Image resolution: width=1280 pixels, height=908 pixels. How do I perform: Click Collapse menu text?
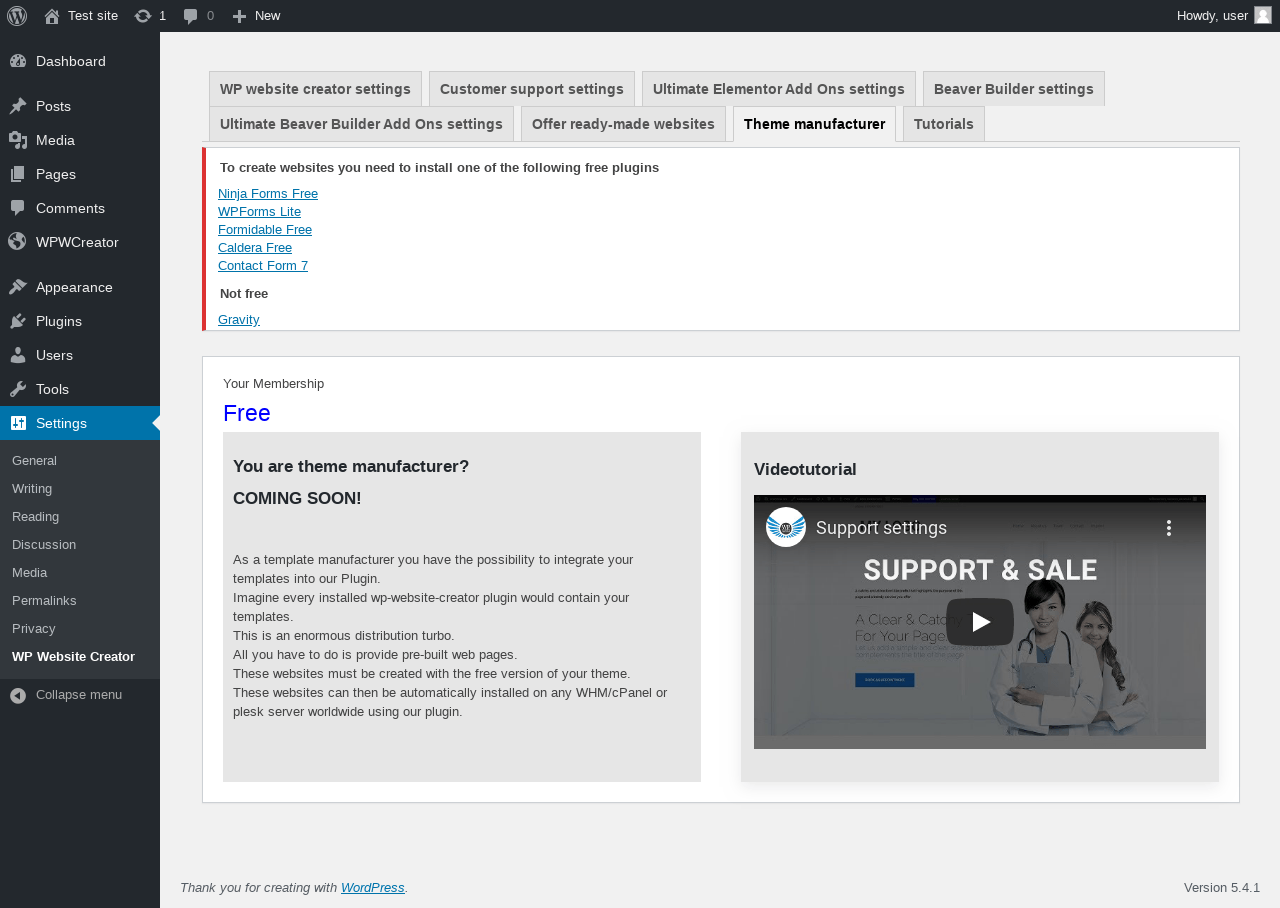79,695
